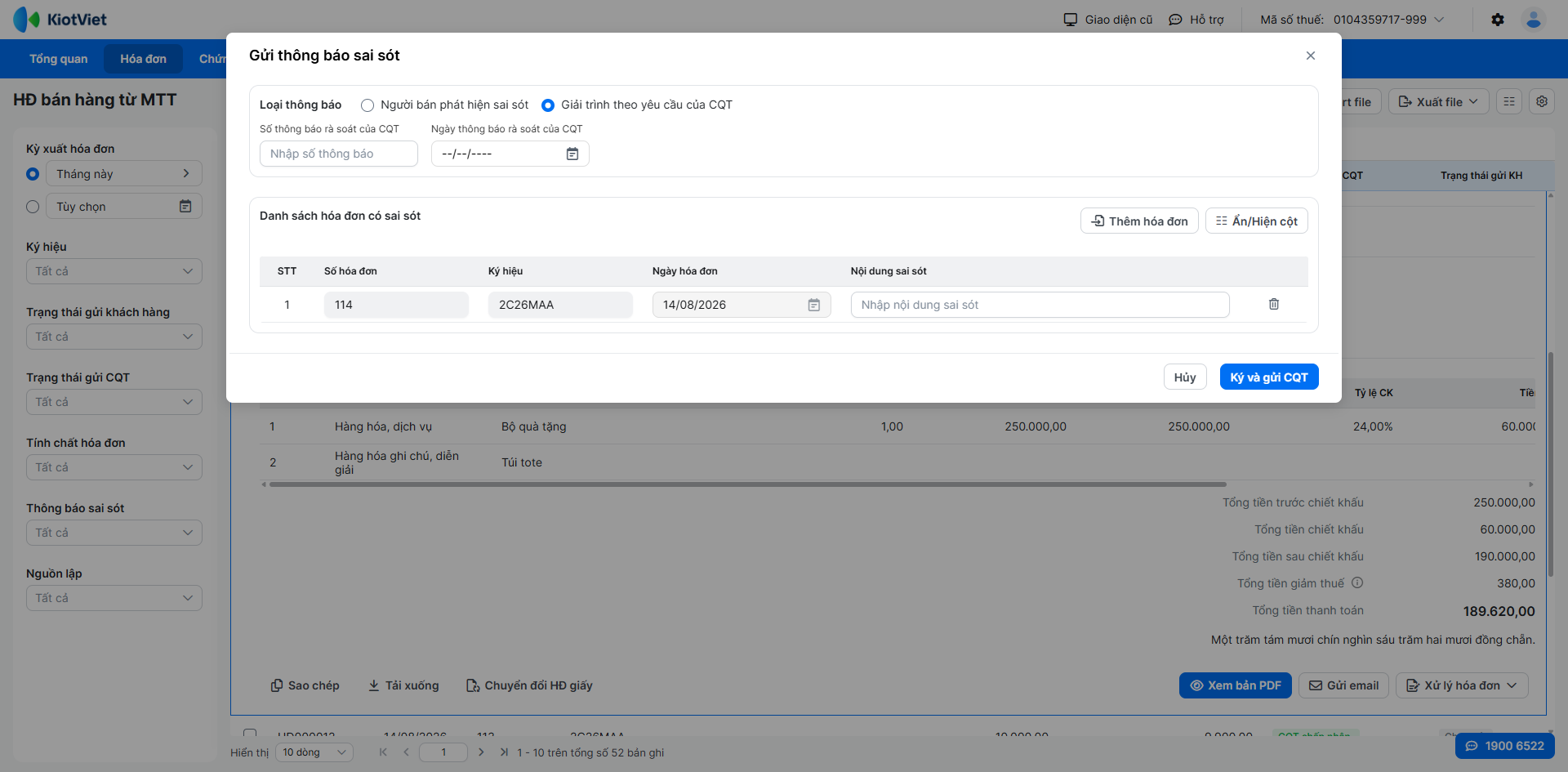
Task: Click Bộ quà tặng item cell
Action: [x=533, y=426]
